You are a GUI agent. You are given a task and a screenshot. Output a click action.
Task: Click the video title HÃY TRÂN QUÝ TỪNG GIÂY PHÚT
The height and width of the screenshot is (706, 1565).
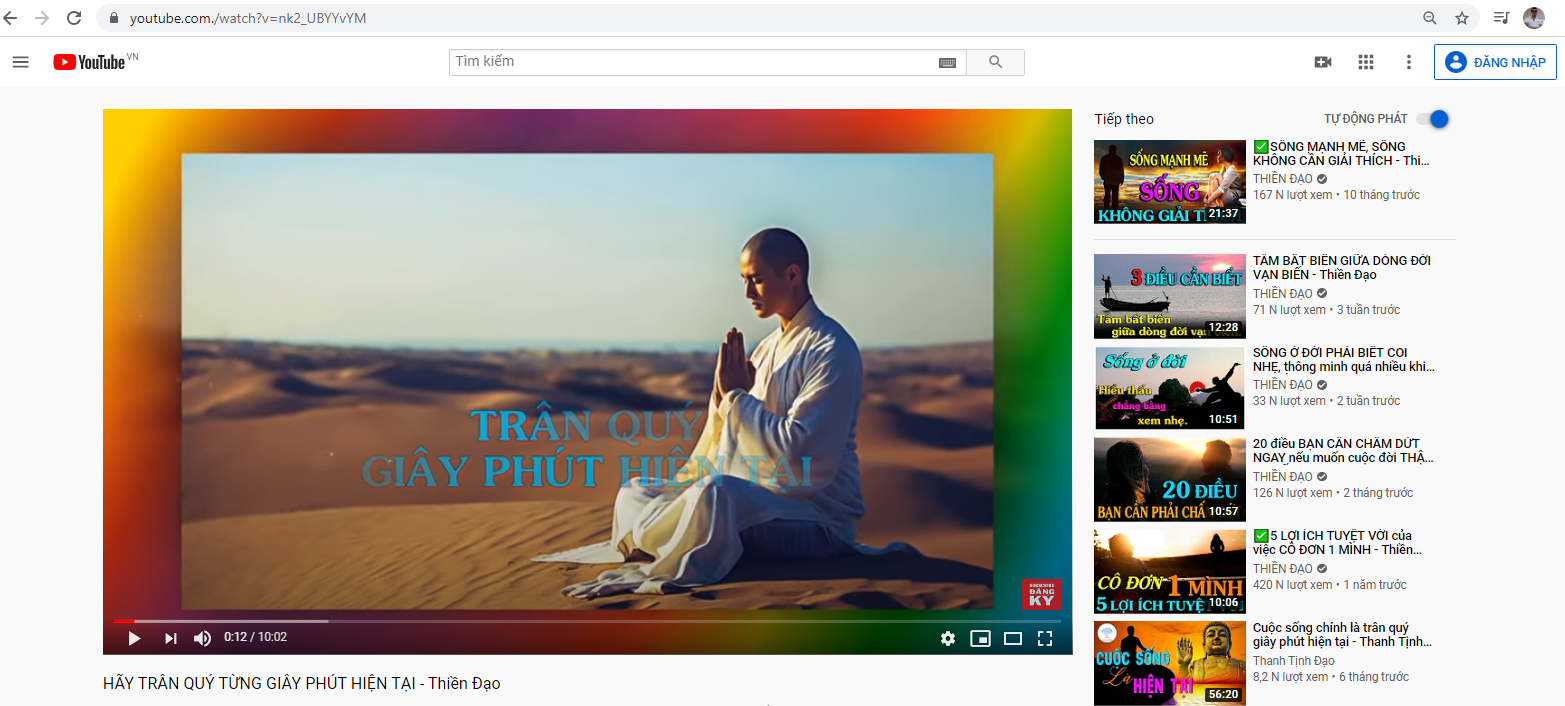tap(302, 684)
